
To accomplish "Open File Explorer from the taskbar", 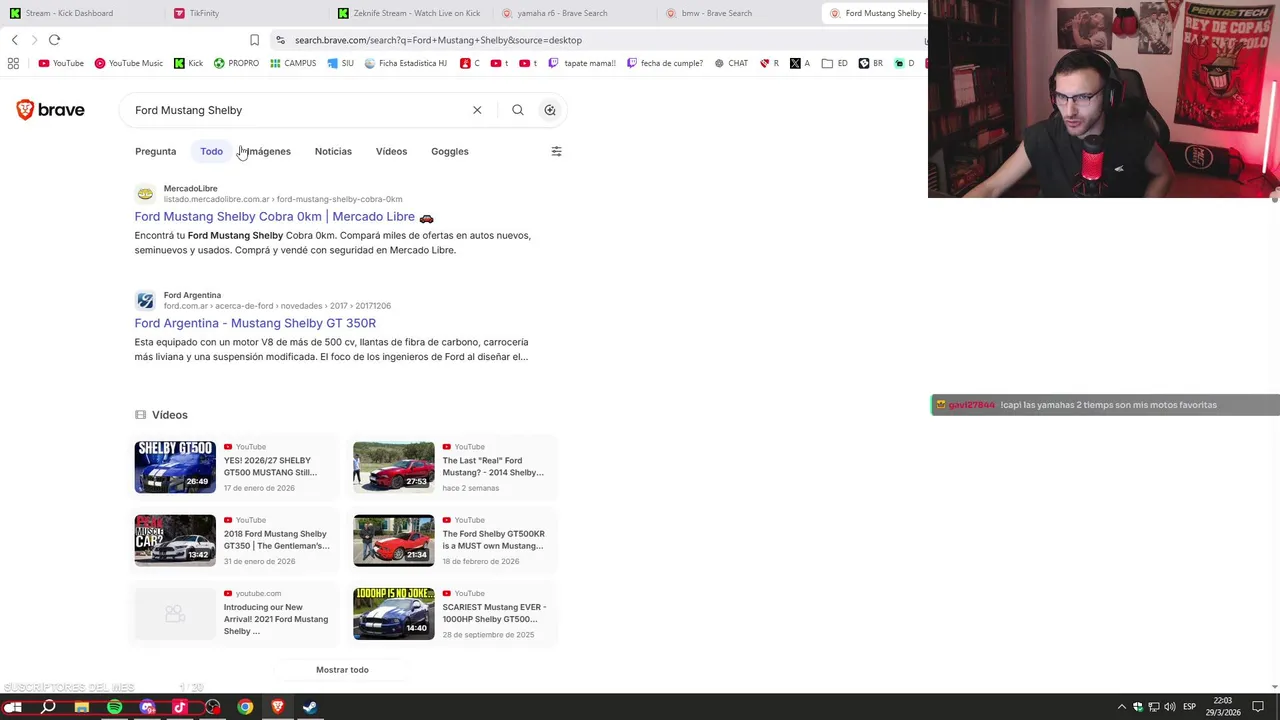I will (82, 707).
